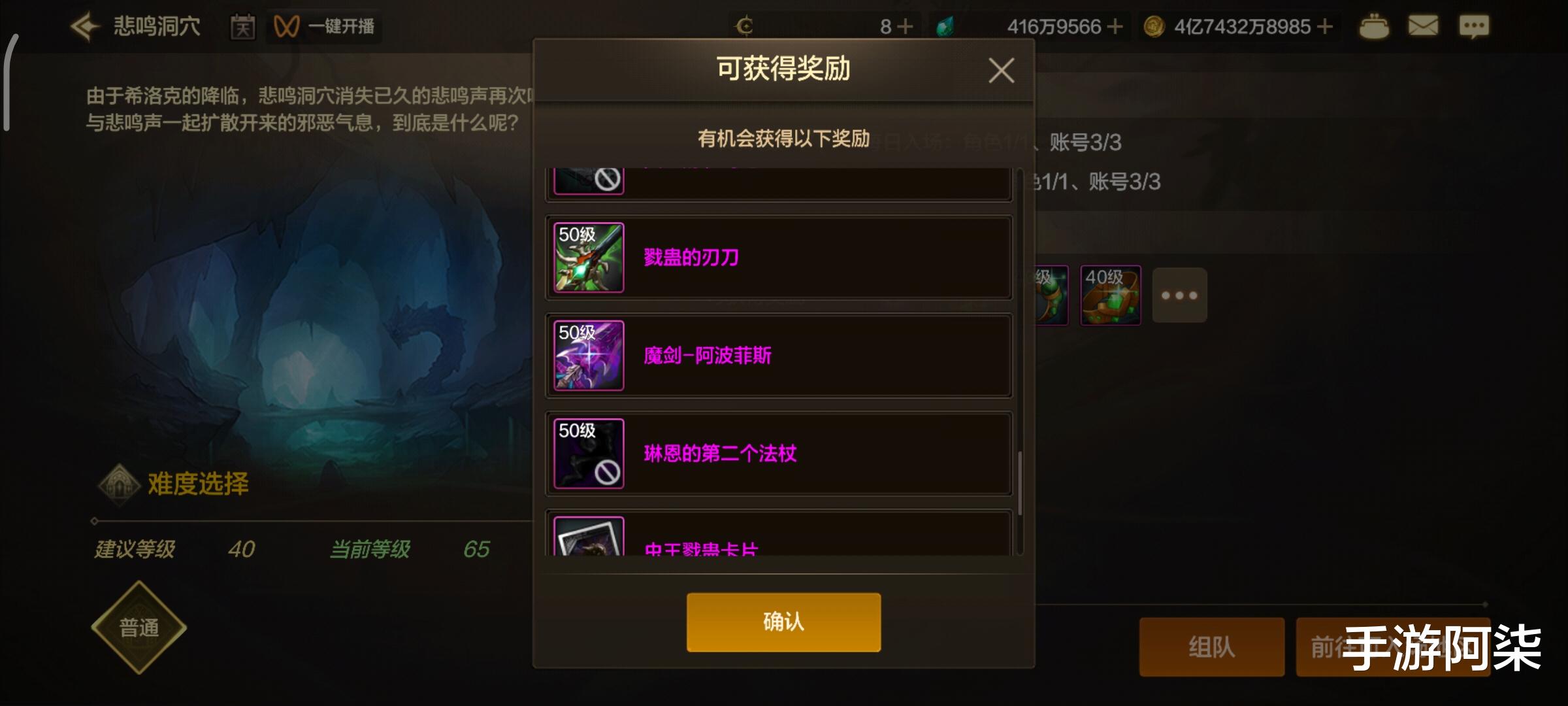Click the 40级 belt reward thumbnail
Screen dimensions: 1568x706
(x=1110, y=295)
